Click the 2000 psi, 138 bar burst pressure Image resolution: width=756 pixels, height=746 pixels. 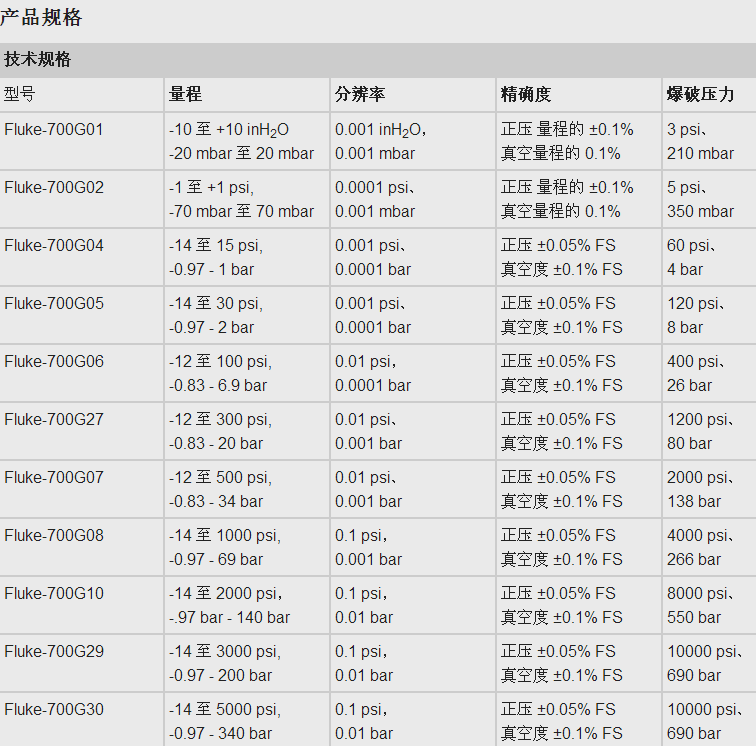tap(701, 489)
